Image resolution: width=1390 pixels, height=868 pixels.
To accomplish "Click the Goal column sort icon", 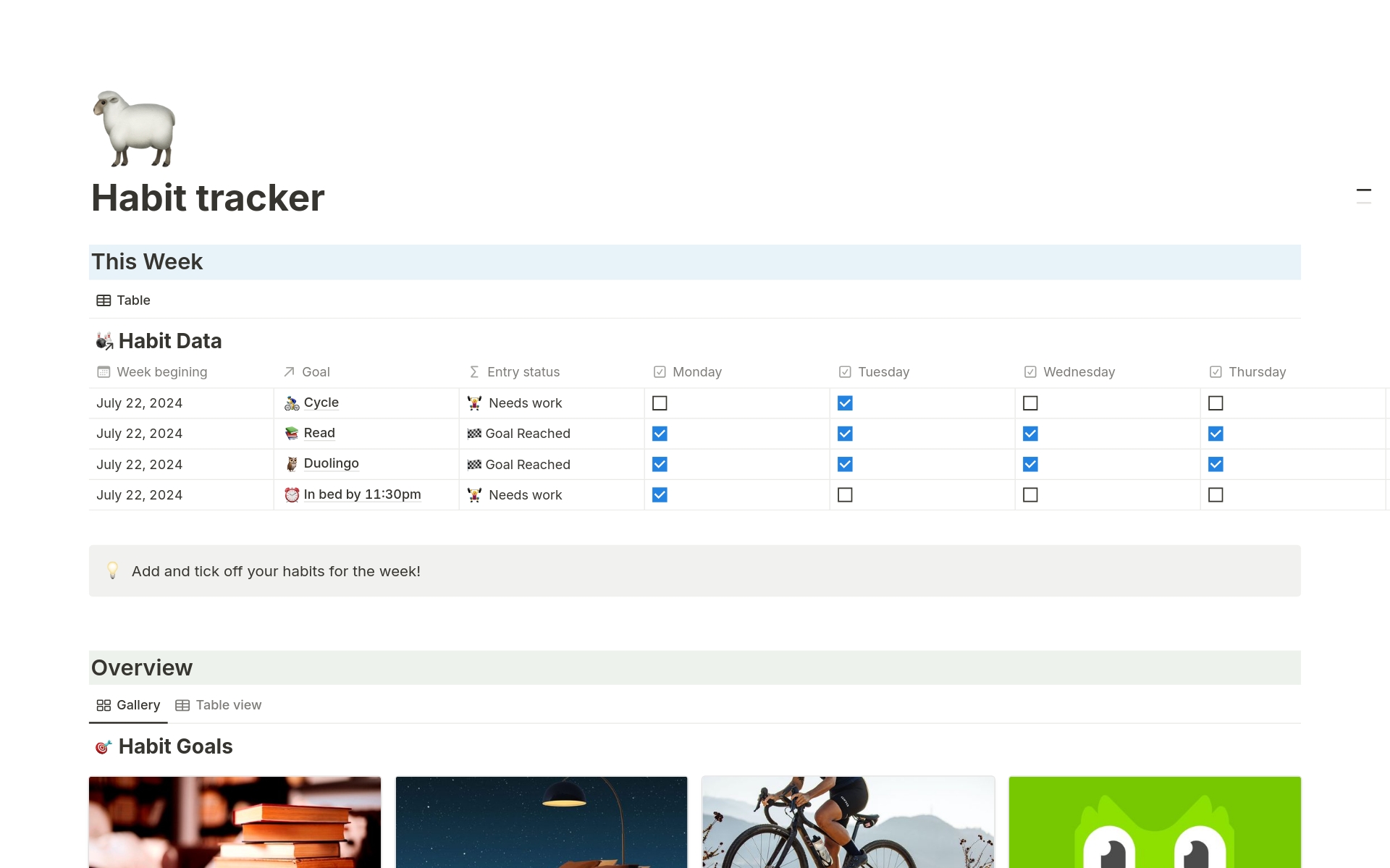I will coord(289,371).
